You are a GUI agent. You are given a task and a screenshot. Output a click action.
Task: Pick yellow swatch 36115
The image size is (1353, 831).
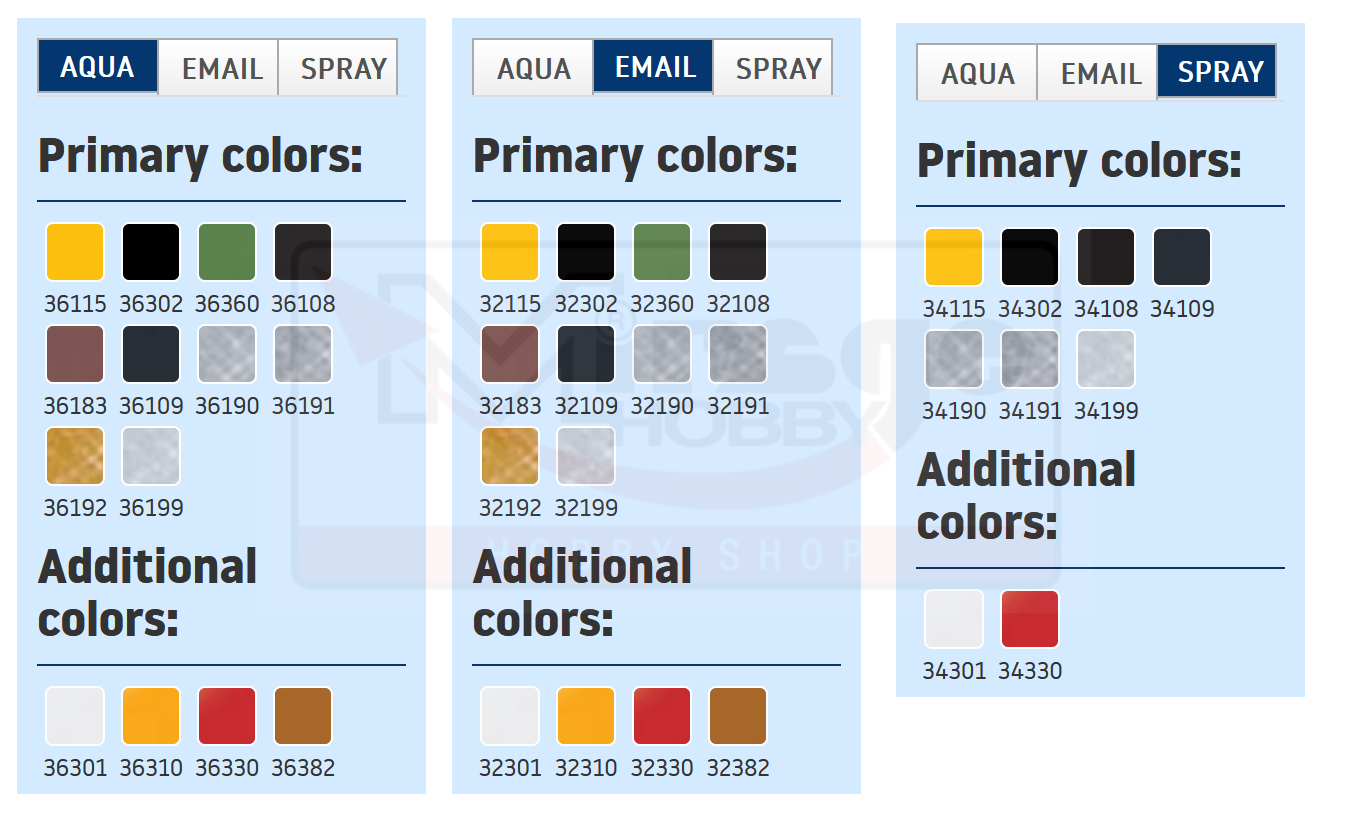[75, 252]
